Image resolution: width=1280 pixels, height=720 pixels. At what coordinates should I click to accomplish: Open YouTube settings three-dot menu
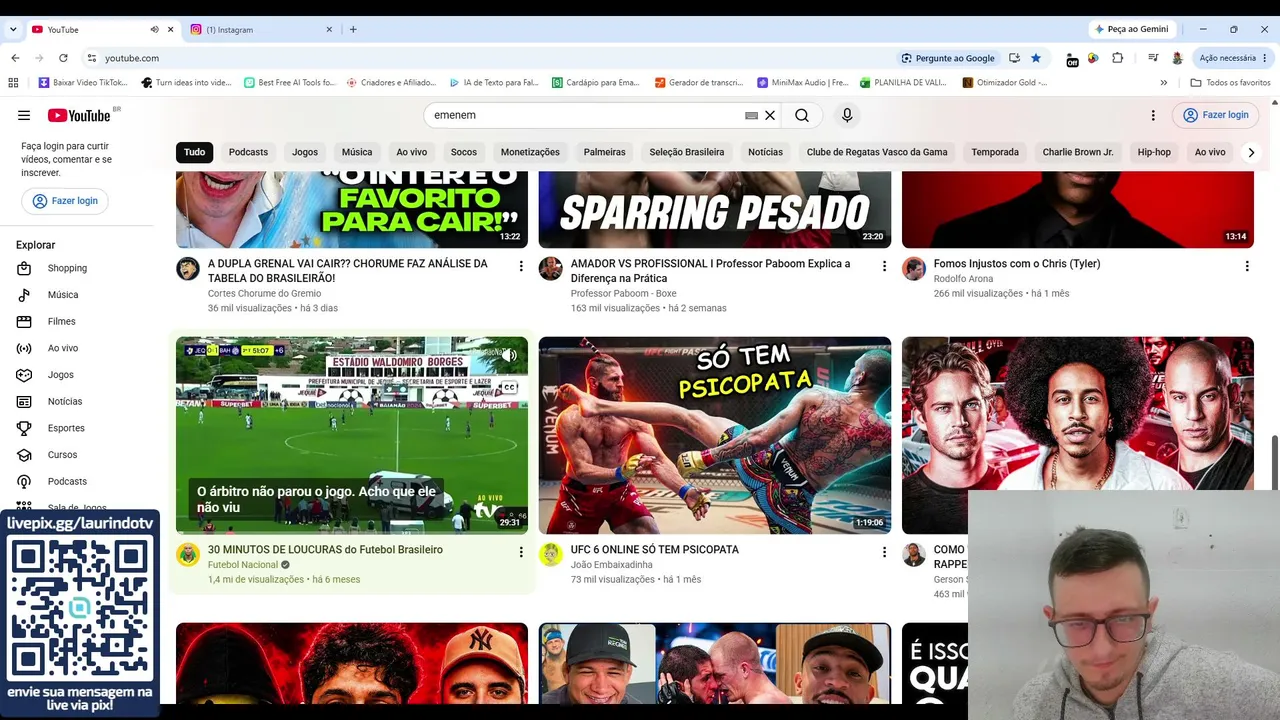click(x=1153, y=115)
